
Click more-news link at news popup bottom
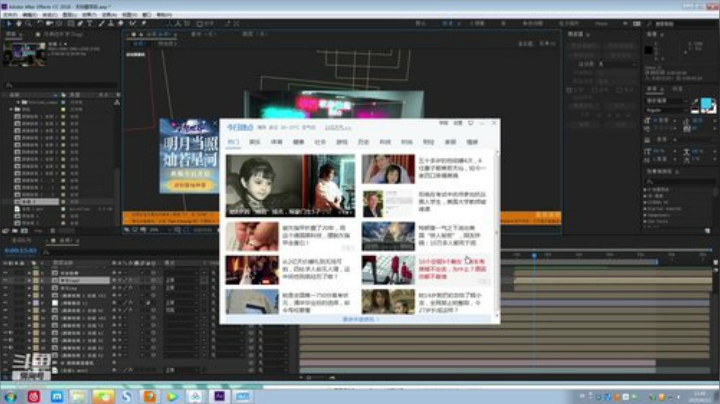coord(360,319)
